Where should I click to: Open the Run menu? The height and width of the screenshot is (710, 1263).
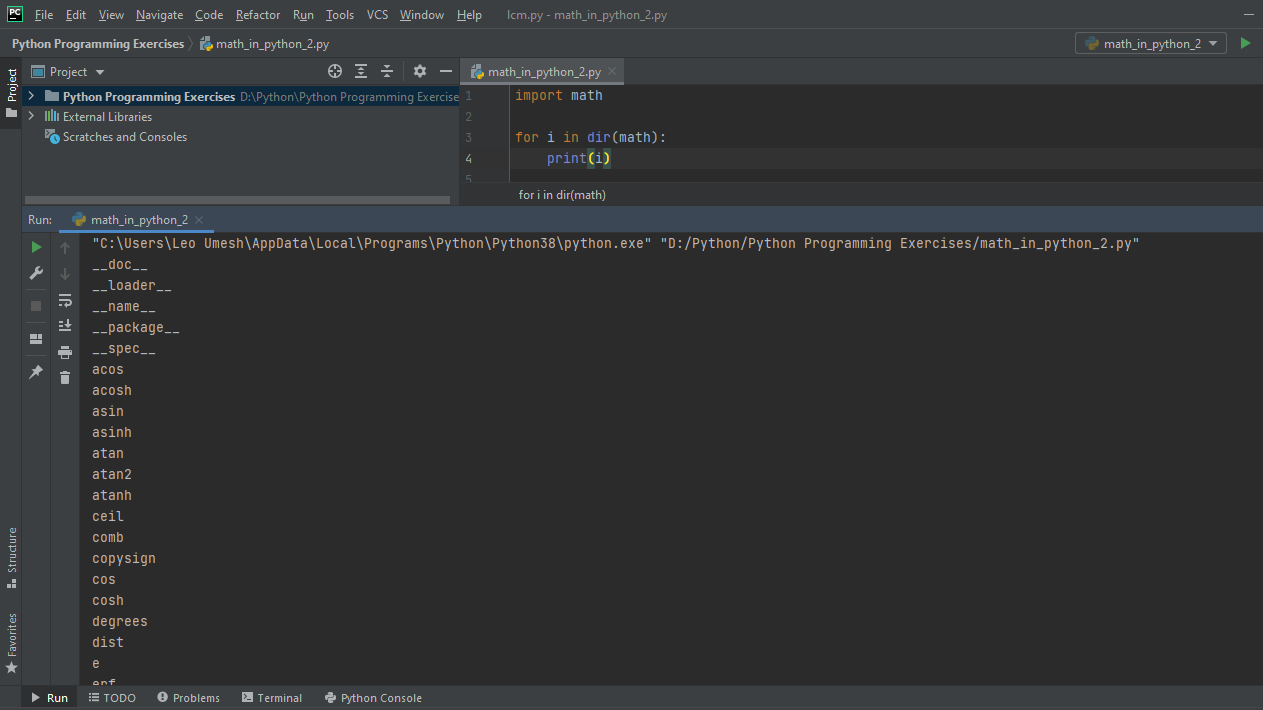pos(303,15)
